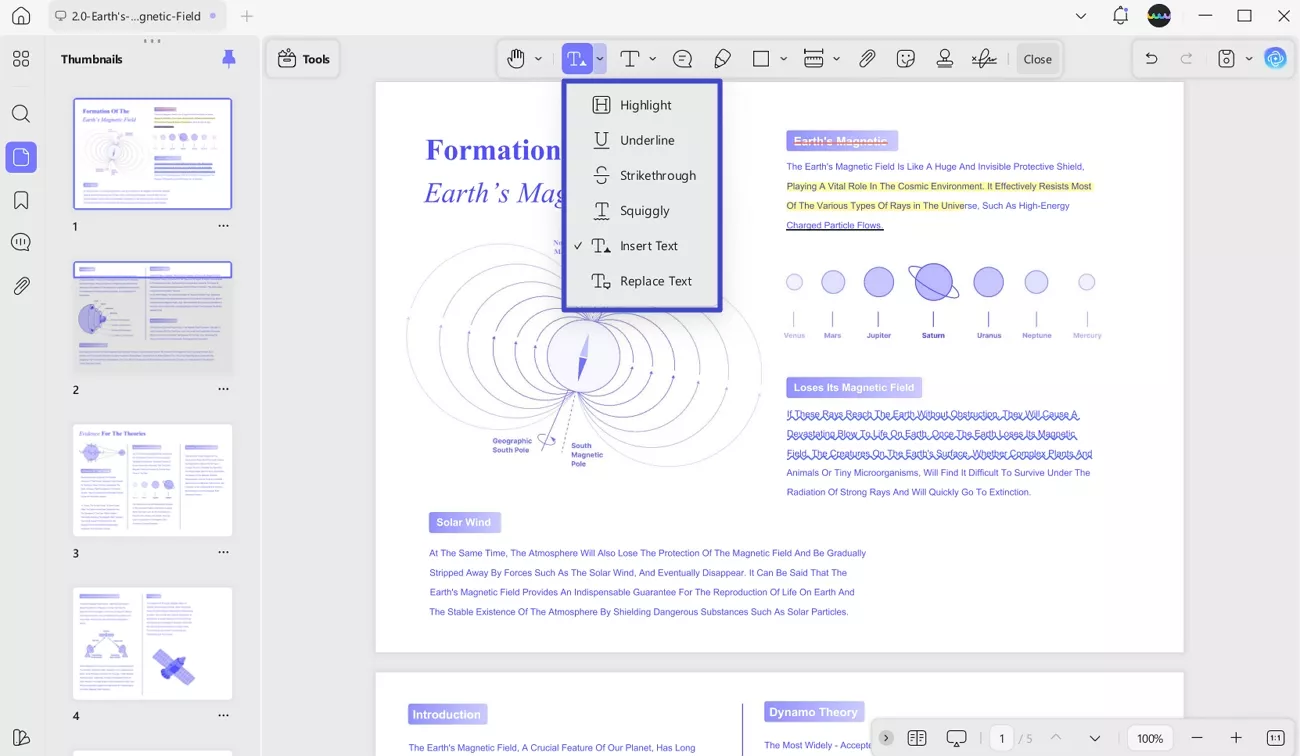Unpin the Thumbnails panel
The height and width of the screenshot is (756, 1300).
coord(229,58)
